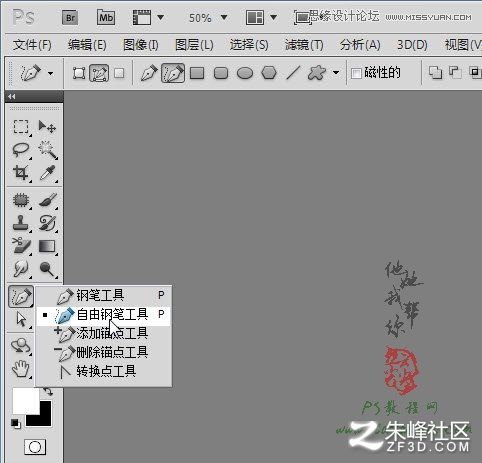The width and height of the screenshot is (482, 463).
Task: Select the Magic Wand tool
Action: coord(48,150)
